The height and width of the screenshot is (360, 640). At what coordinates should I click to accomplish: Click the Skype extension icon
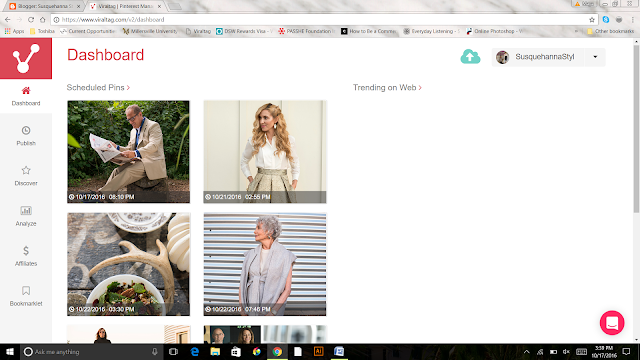click(606, 20)
